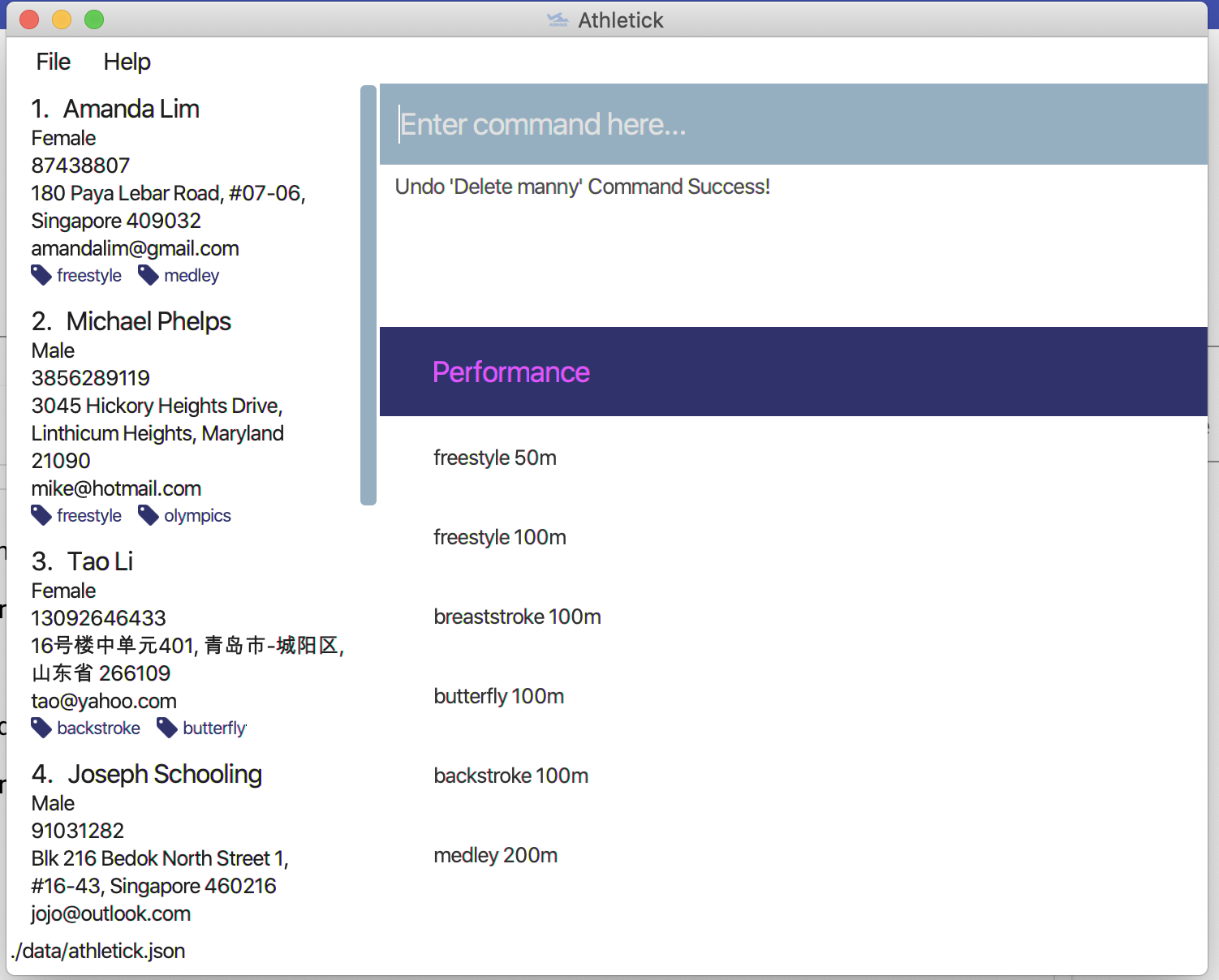Viewport: 1219px width, 980px height.
Task: Click the Performance panel heading
Action: pos(511,372)
